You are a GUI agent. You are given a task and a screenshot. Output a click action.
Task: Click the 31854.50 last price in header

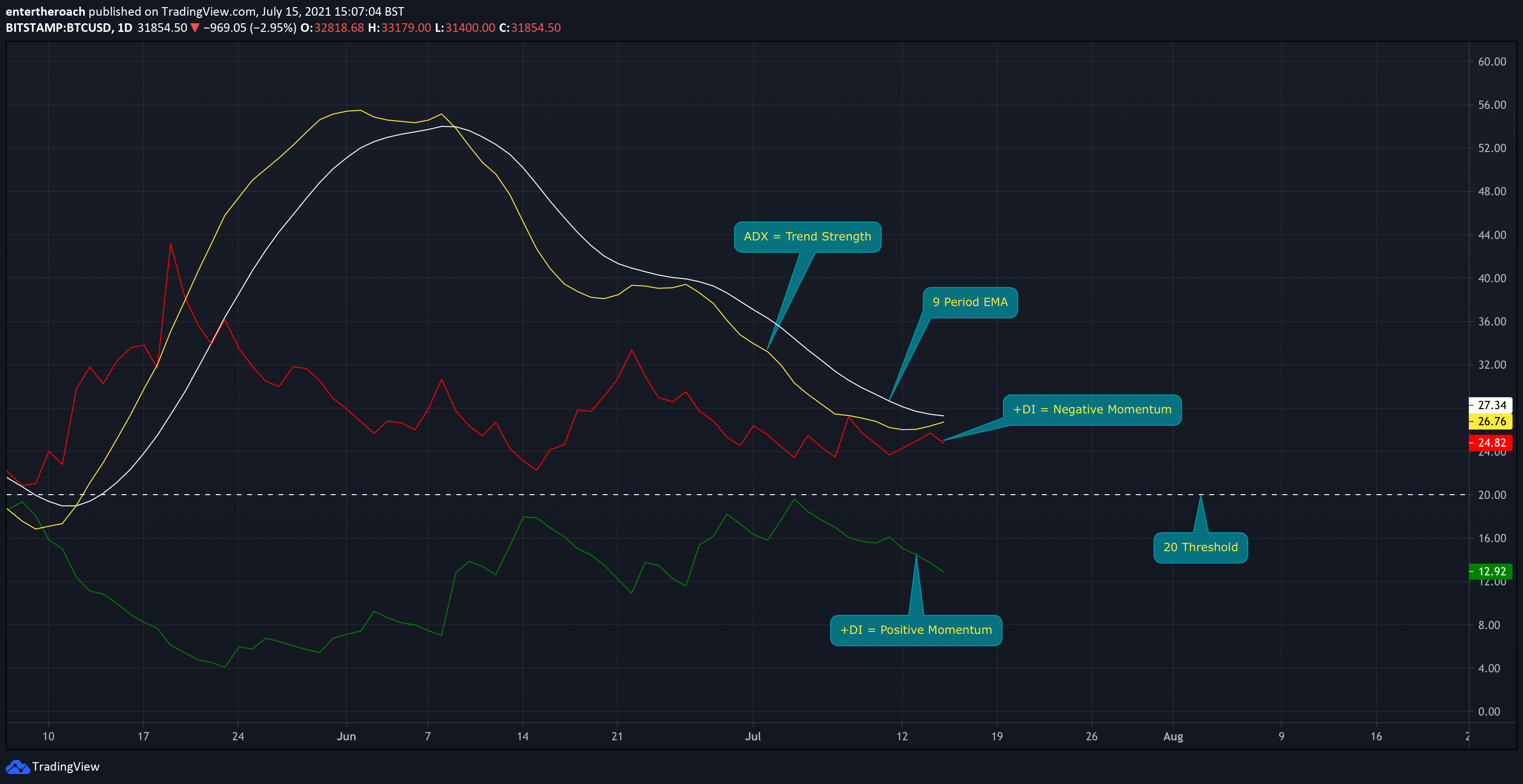[x=162, y=28]
